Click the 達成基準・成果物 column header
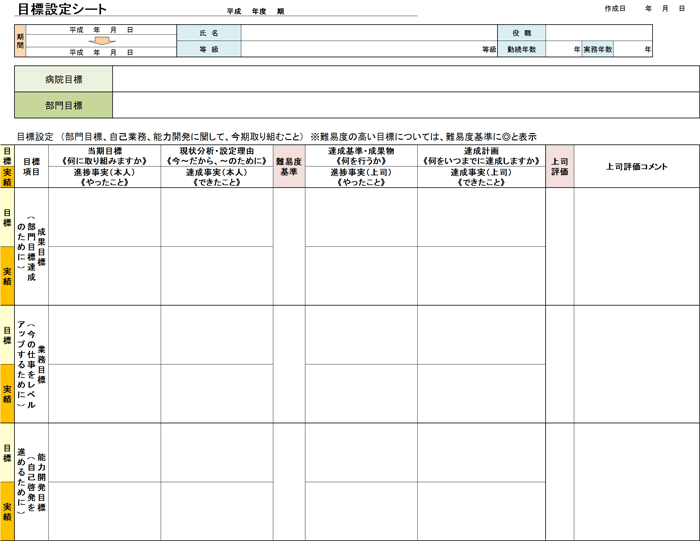Viewport: 700px width, 541px height. coord(361,155)
